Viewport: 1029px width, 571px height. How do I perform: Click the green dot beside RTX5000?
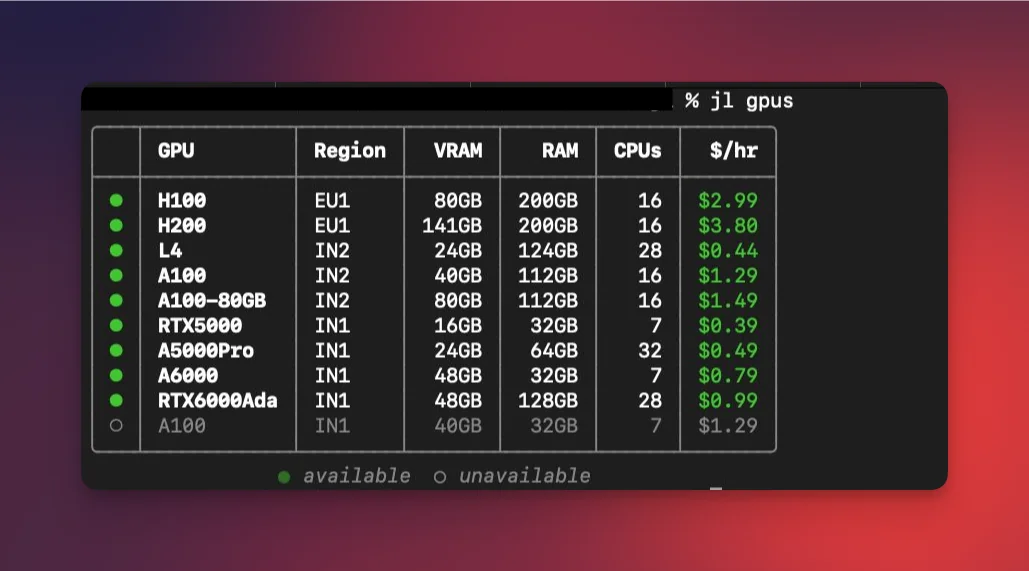[116, 325]
